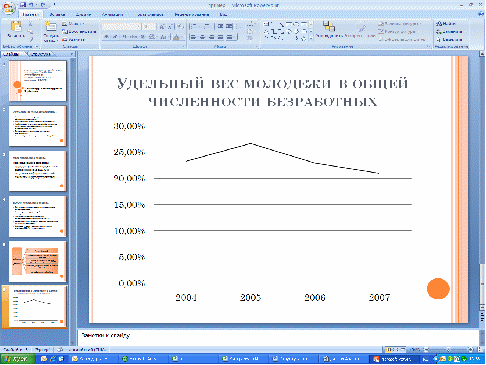
Task: Expand the shapes gallery more arrow
Action: click(x=311, y=39)
